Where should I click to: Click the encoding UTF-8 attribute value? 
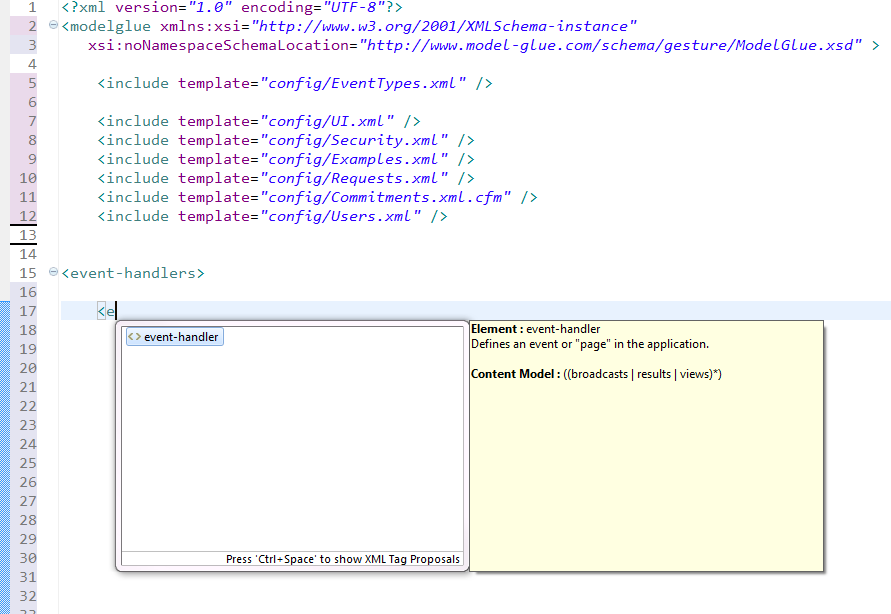pyautogui.click(x=354, y=7)
